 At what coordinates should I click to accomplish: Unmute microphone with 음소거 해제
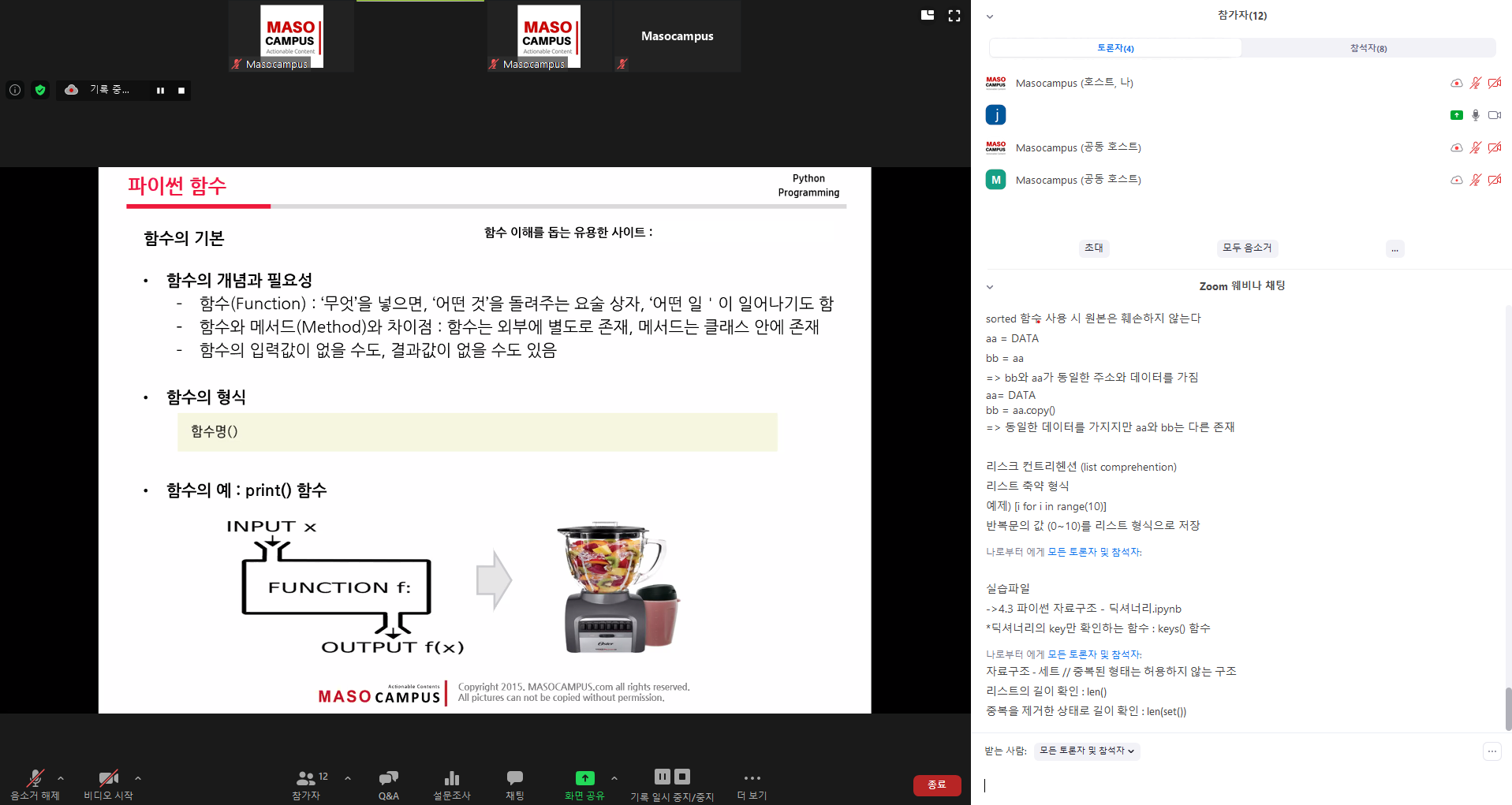[35, 778]
